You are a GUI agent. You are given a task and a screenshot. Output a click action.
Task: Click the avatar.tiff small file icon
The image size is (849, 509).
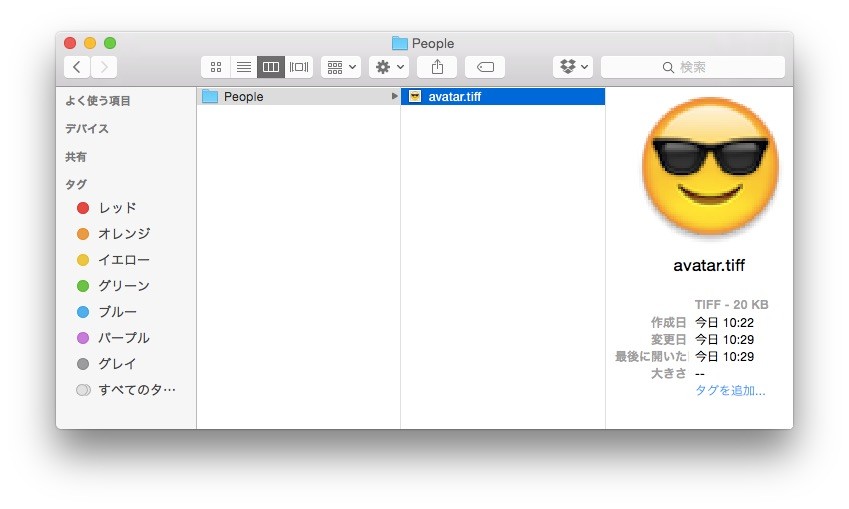tap(415, 96)
